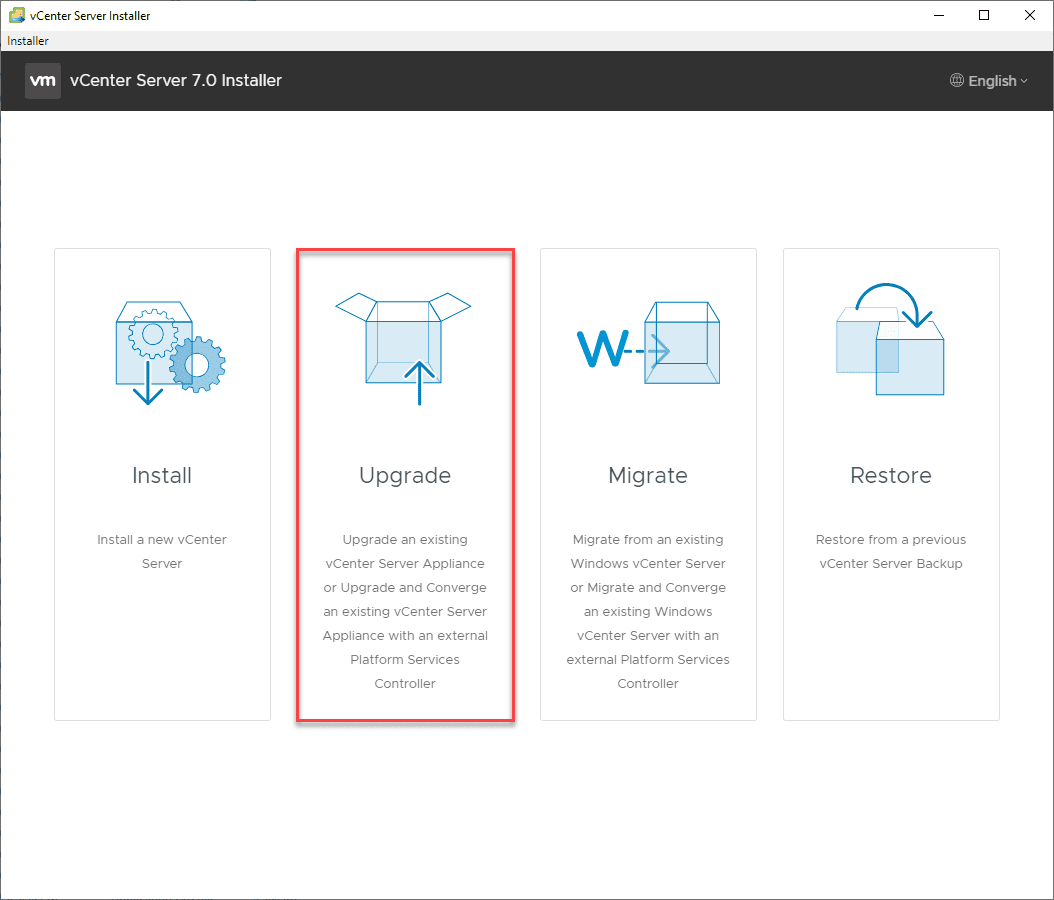This screenshot has height=900, width=1054.
Task: Click the Migrate Windows-to-box icon
Action: pos(649,343)
